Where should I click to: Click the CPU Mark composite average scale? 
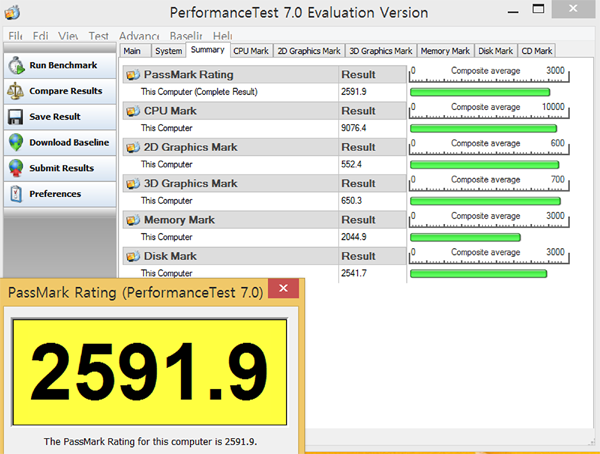point(489,111)
